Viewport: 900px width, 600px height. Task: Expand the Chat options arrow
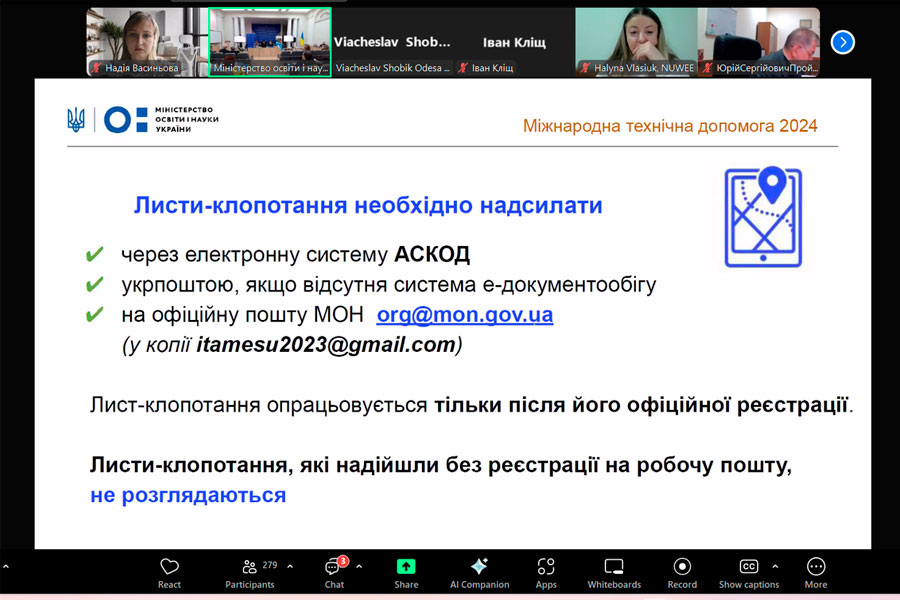(x=359, y=566)
